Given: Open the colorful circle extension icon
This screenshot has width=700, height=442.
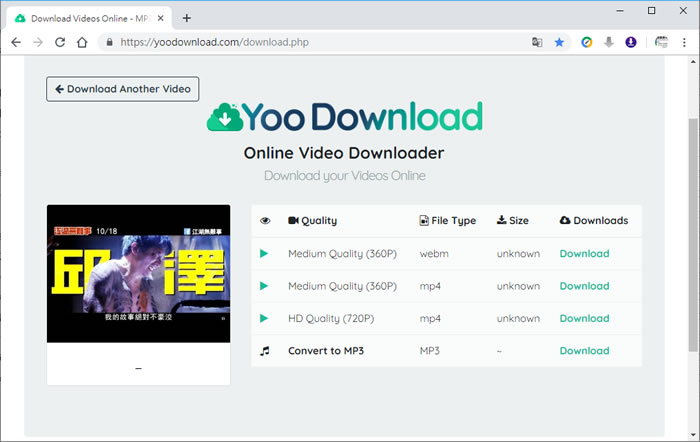Looking at the screenshot, I should pyautogui.click(x=587, y=42).
